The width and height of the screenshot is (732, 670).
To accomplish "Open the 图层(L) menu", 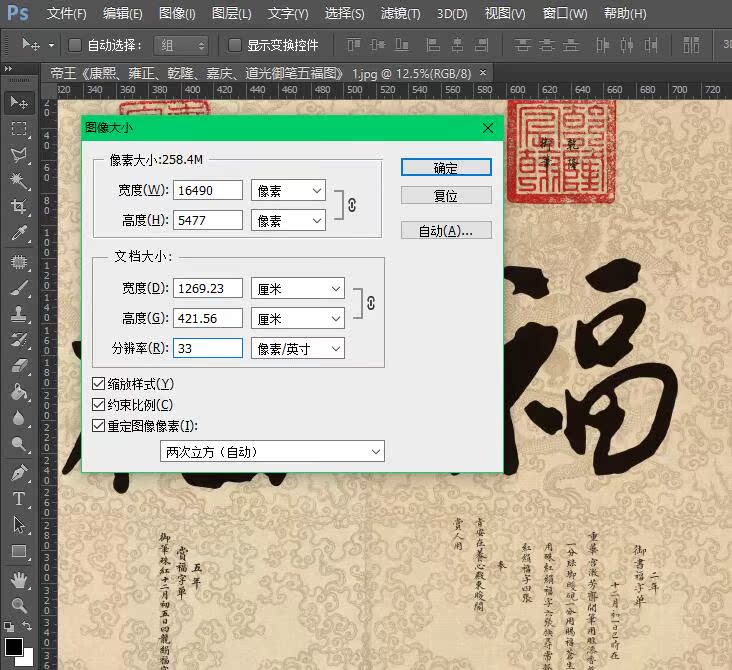I will 232,14.
